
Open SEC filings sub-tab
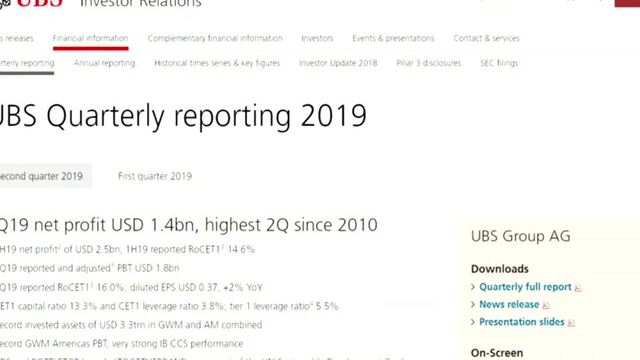click(499, 63)
